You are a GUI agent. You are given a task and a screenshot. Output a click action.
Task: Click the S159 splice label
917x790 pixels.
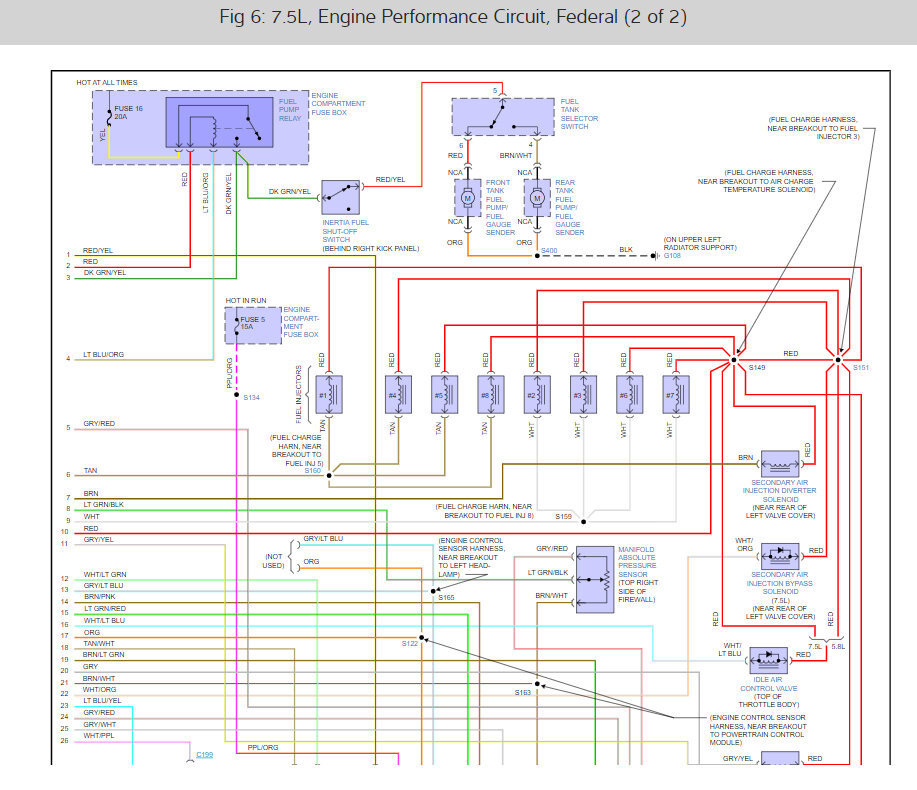(x=563, y=516)
